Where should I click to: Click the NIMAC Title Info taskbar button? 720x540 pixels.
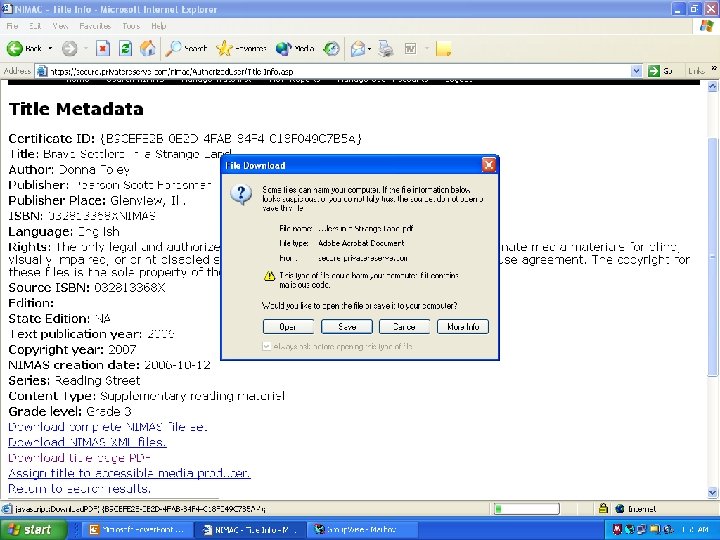(x=250, y=529)
